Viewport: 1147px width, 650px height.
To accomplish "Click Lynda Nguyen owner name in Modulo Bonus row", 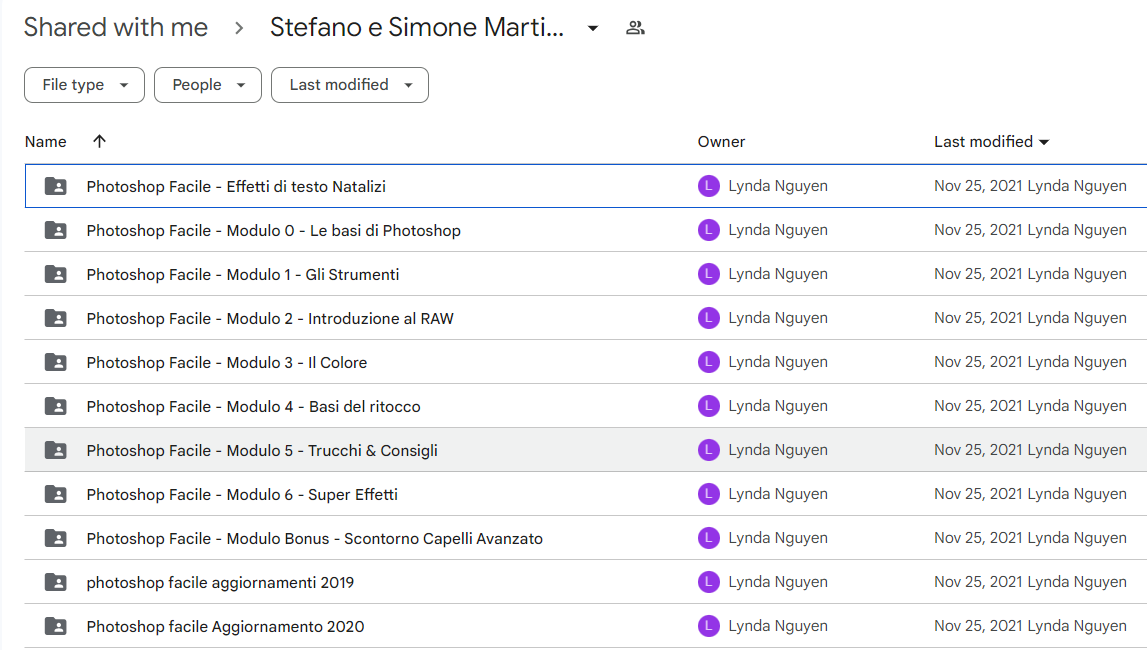I will pyautogui.click(x=778, y=537).
